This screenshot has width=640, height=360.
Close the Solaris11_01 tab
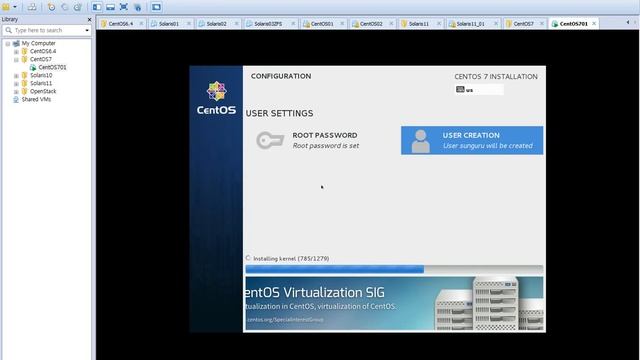coord(496,24)
